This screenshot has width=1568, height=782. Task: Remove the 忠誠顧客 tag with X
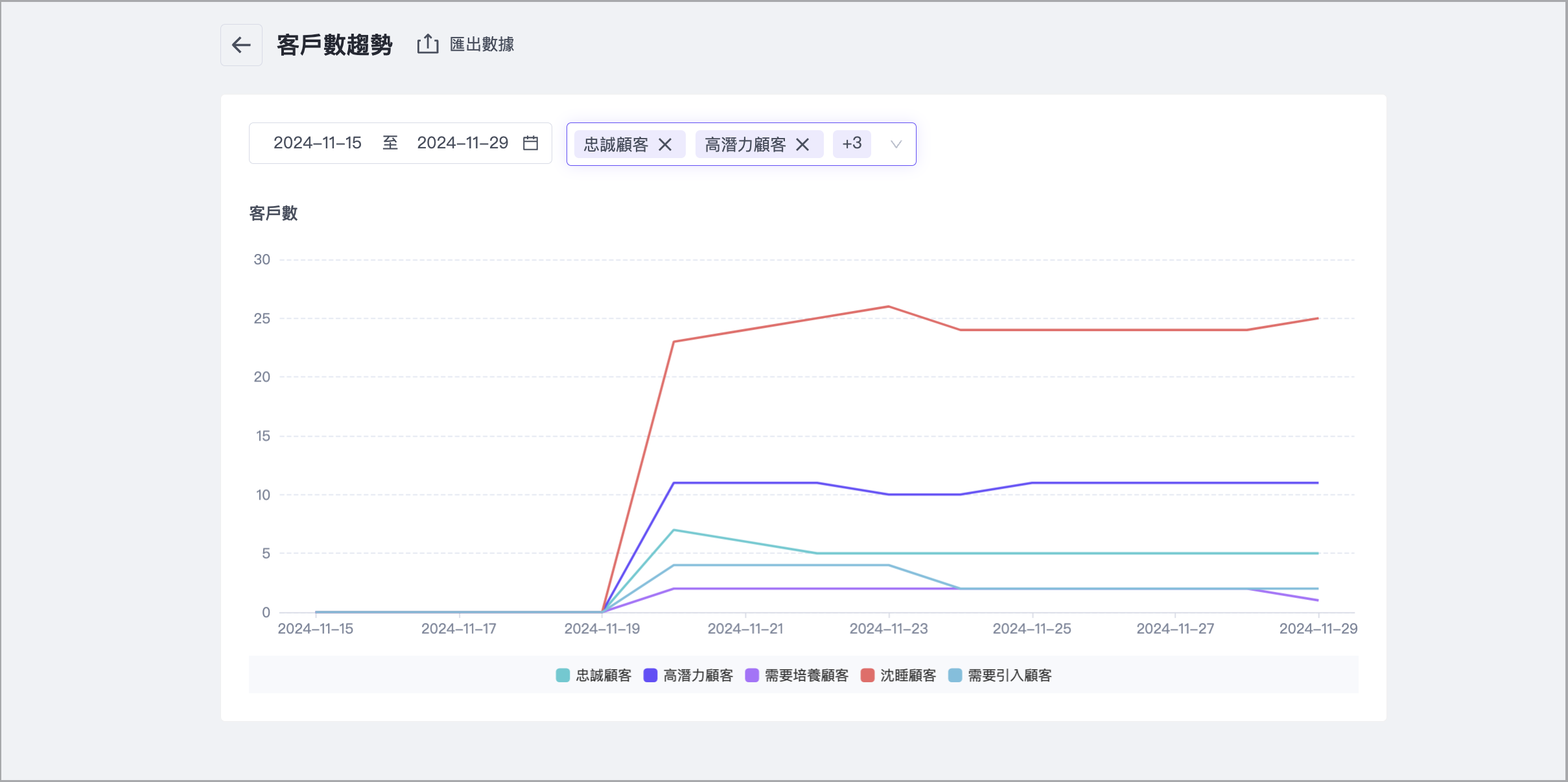pos(665,144)
